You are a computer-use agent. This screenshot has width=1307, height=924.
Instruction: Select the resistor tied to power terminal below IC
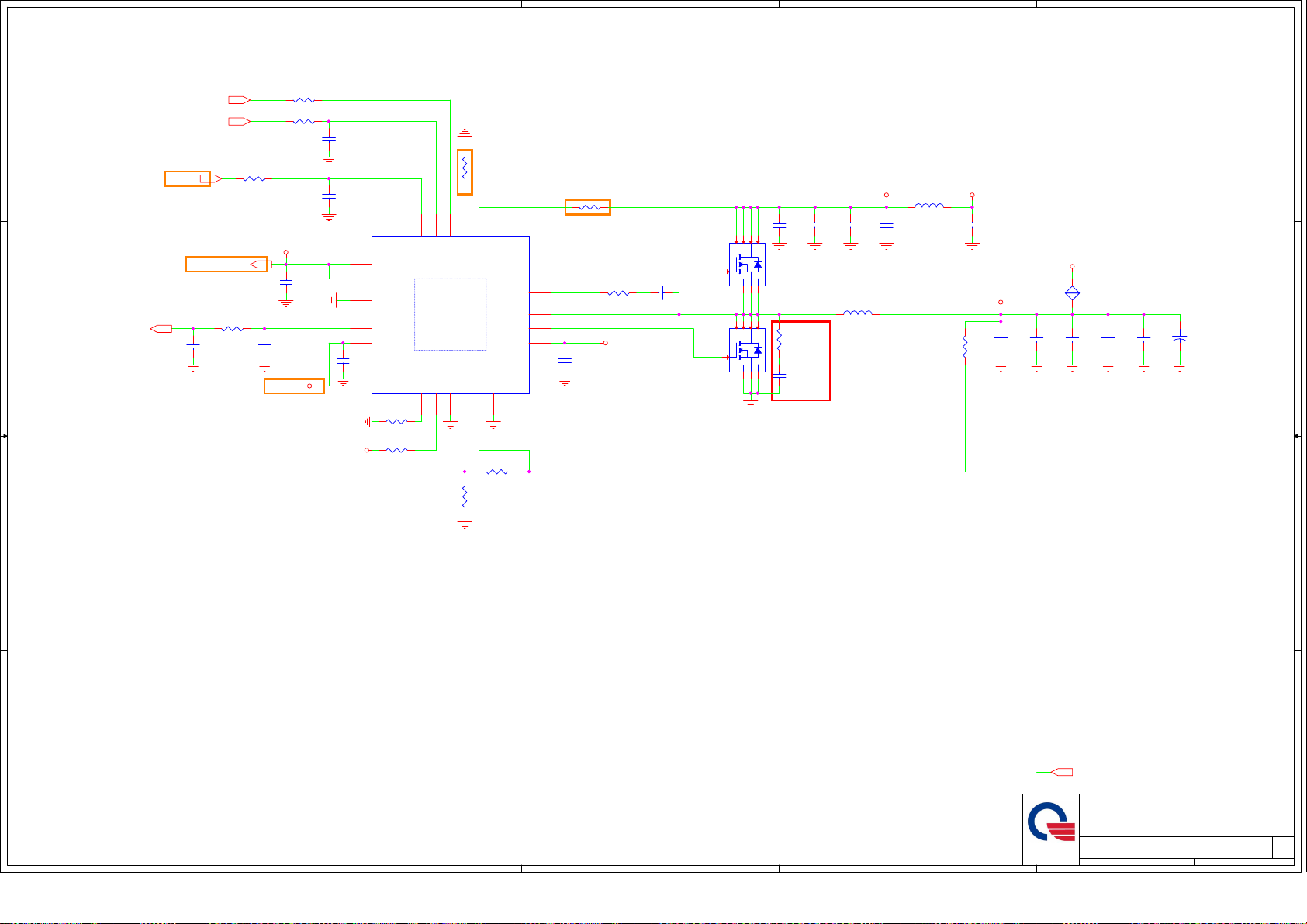pyautogui.click(x=396, y=450)
